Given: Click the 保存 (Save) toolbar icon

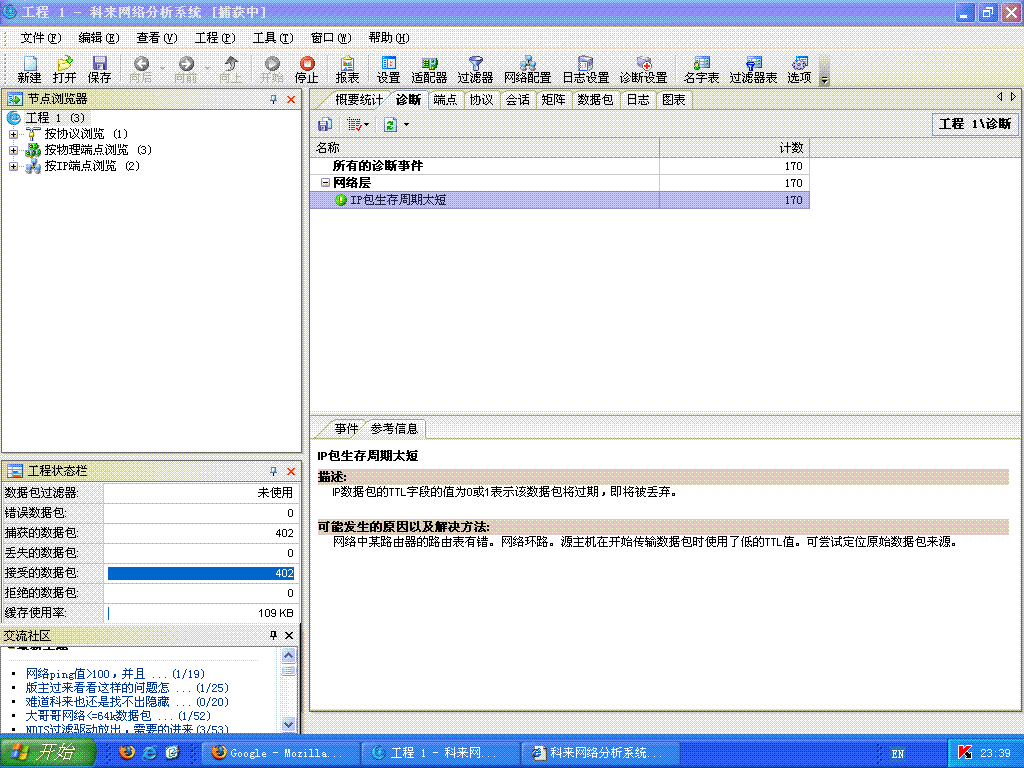Looking at the screenshot, I should point(100,69).
